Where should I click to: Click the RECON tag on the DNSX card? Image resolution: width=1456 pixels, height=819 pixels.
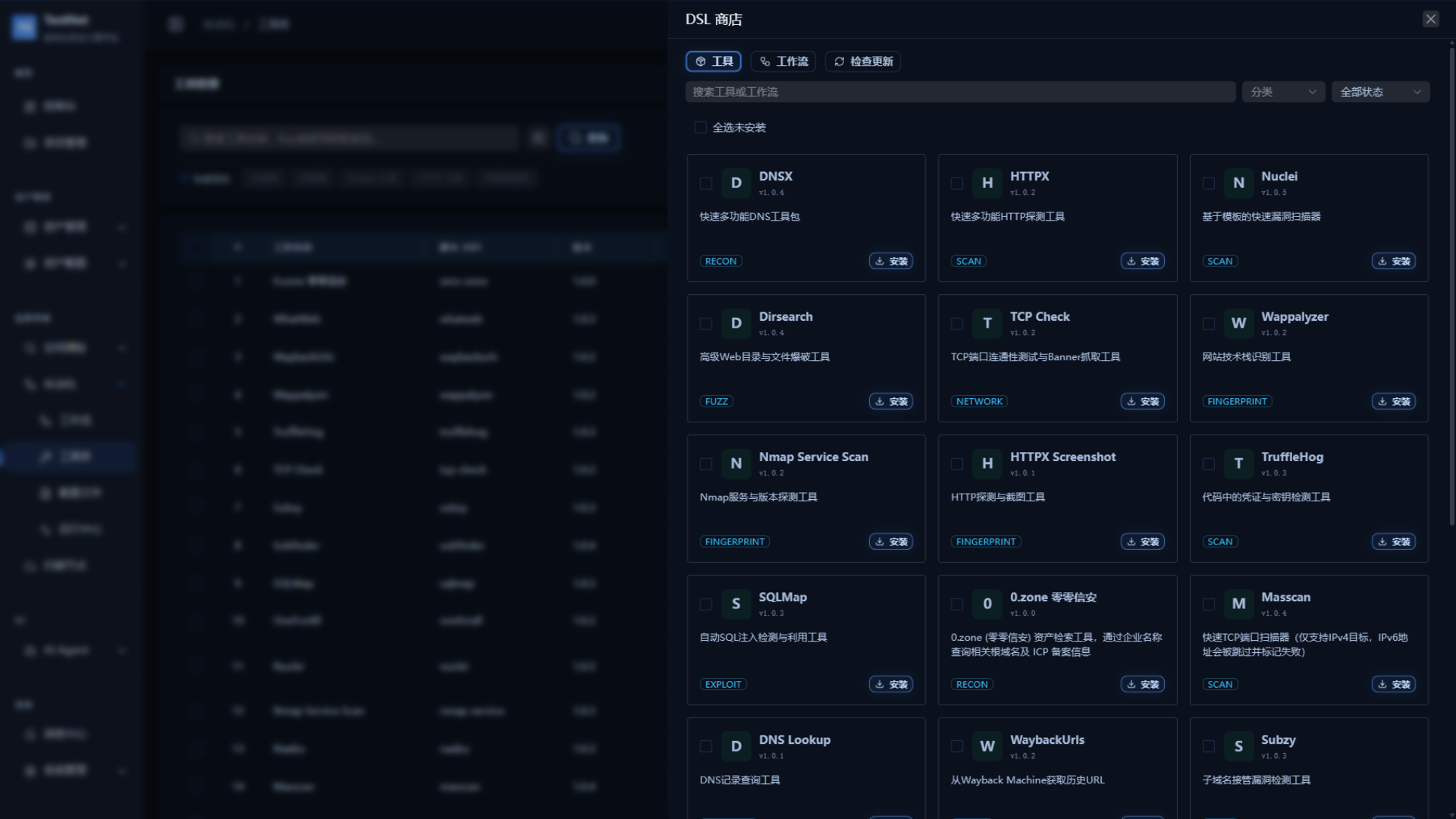pyautogui.click(x=720, y=261)
